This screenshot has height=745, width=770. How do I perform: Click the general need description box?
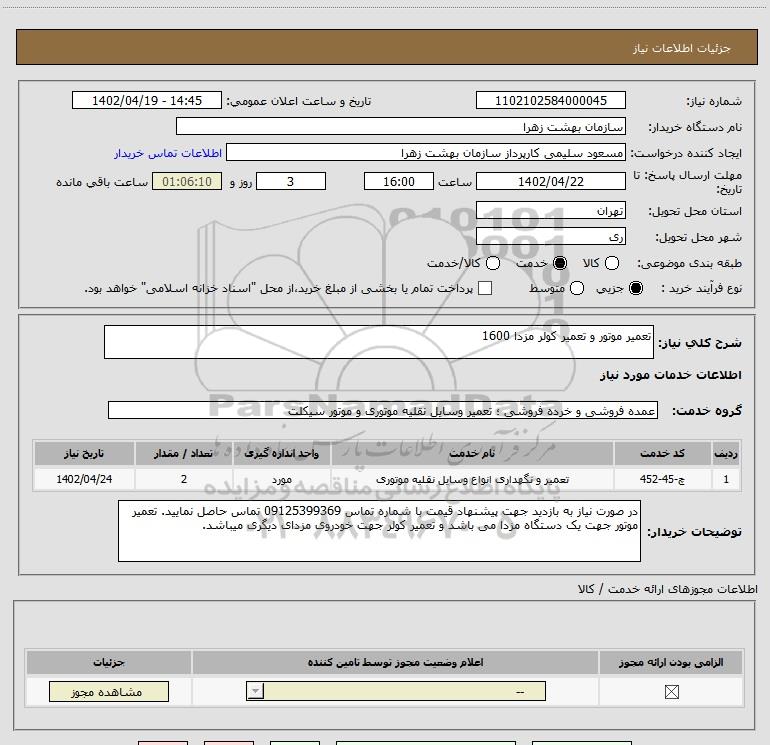point(379,342)
